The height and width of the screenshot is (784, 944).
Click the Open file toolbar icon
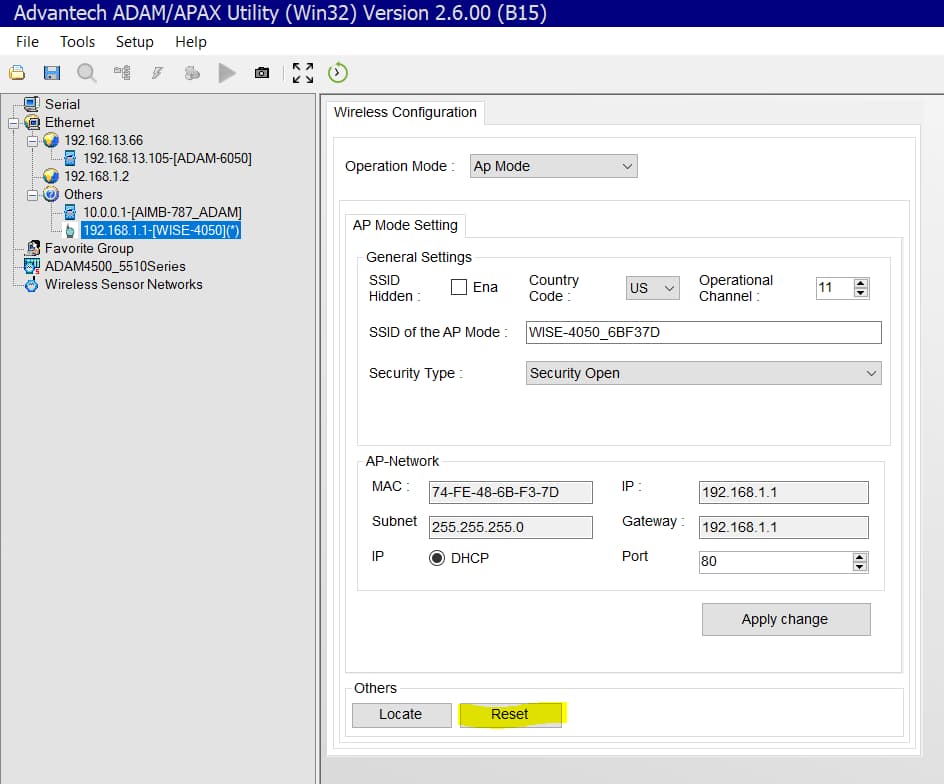pos(17,73)
